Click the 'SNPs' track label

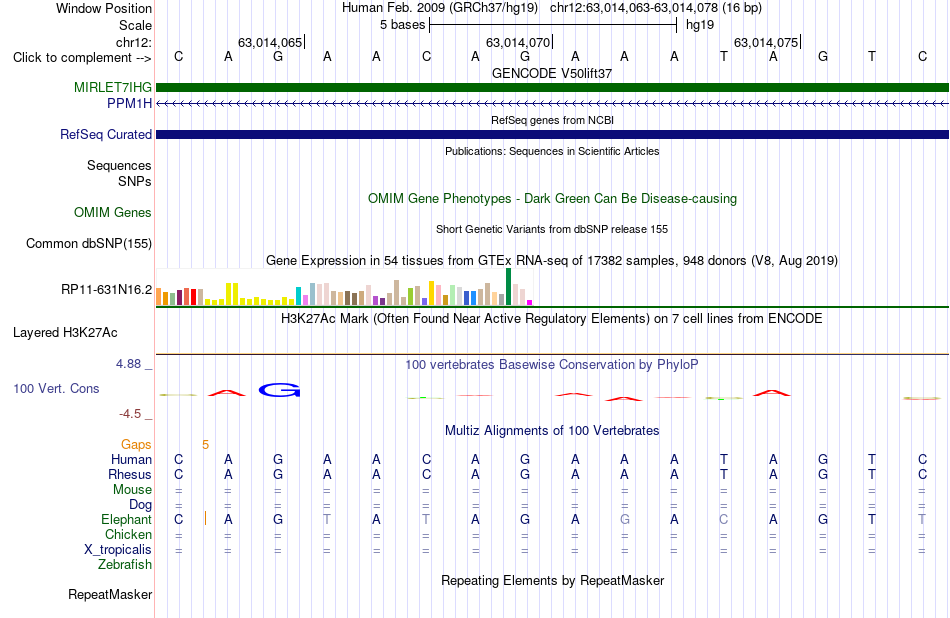click(x=135, y=181)
